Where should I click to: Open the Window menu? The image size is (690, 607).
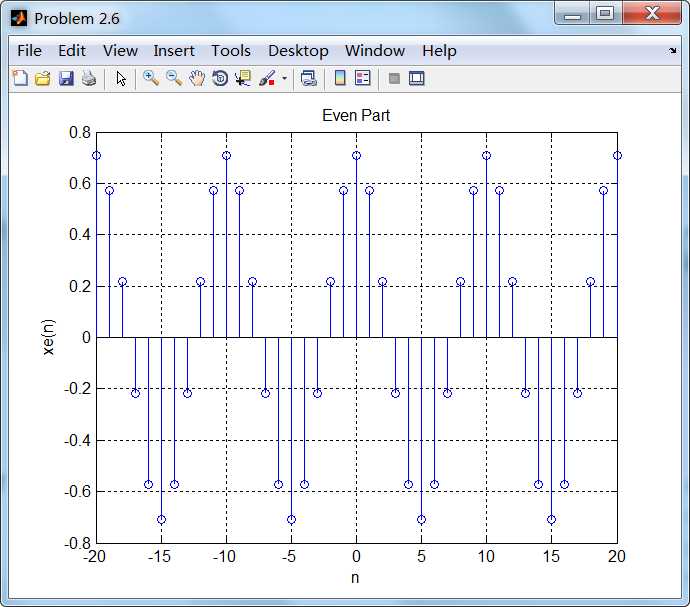[x=374, y=51]
